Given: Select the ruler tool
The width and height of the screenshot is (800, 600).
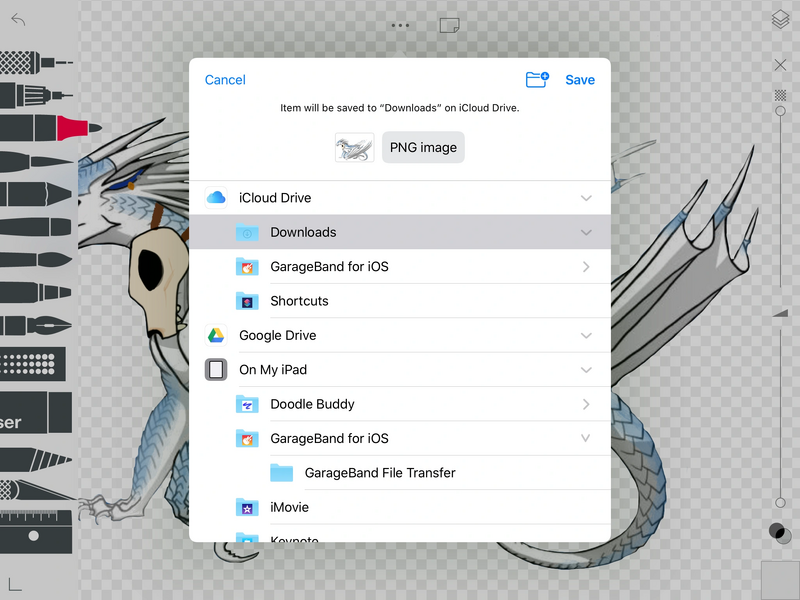Looking at the screenshot, I should point(36,520).
